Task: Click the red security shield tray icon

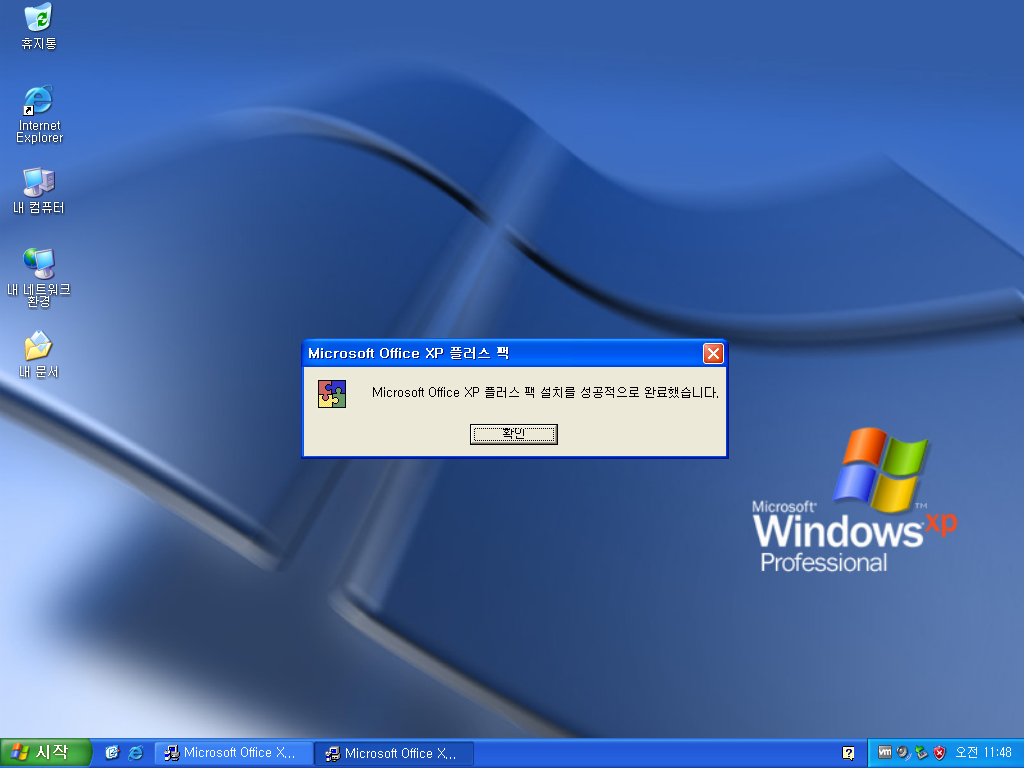Action: pyautogui.click(x=939, y=752)
